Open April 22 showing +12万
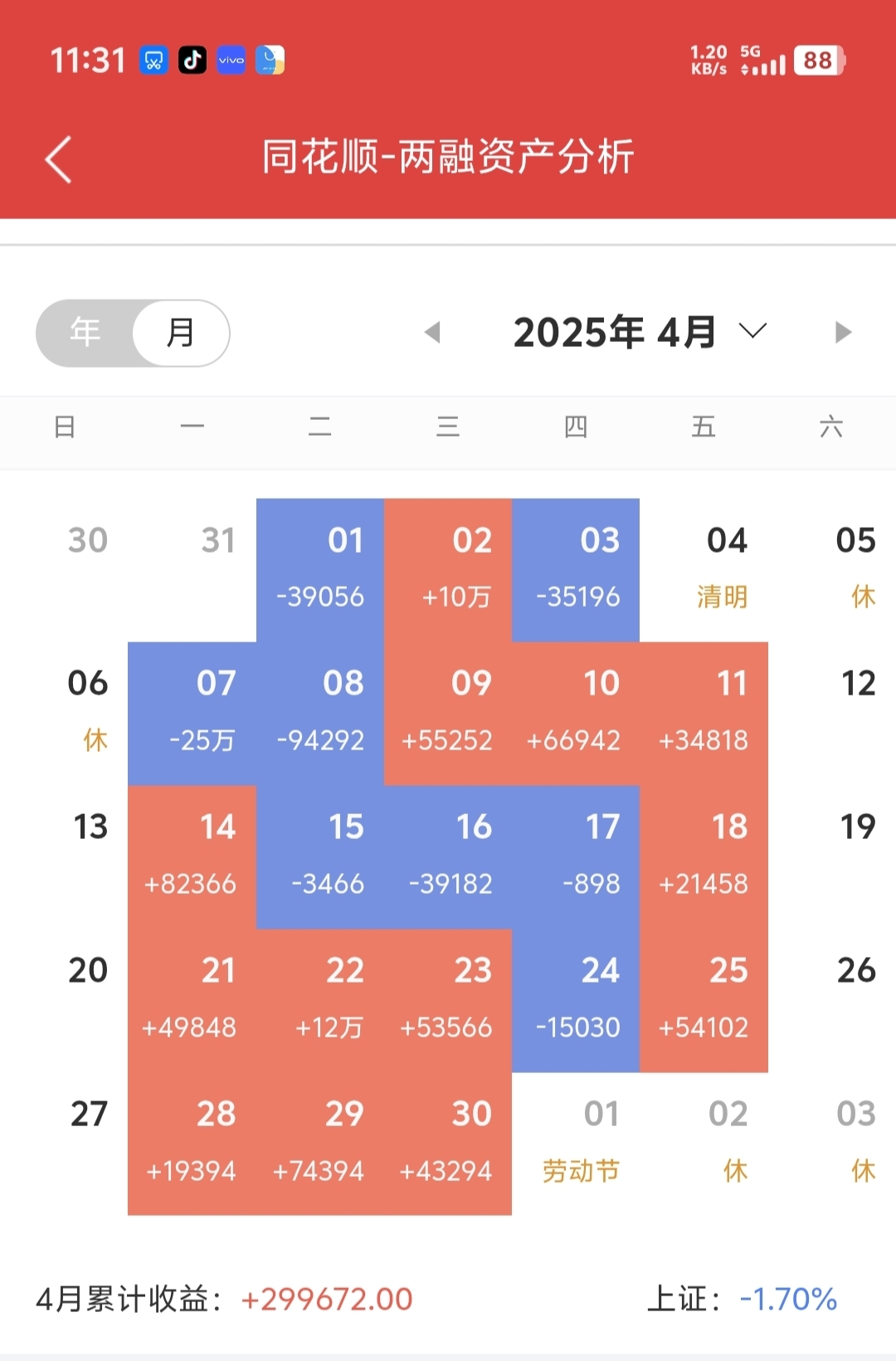The height and width of the screenshot is (1361, 896). pos(320,1000)
